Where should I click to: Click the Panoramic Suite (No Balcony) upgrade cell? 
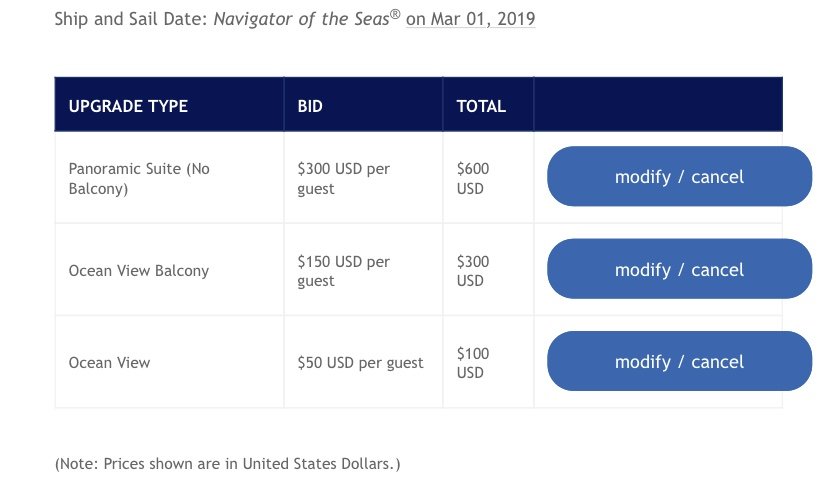(139, 178)
